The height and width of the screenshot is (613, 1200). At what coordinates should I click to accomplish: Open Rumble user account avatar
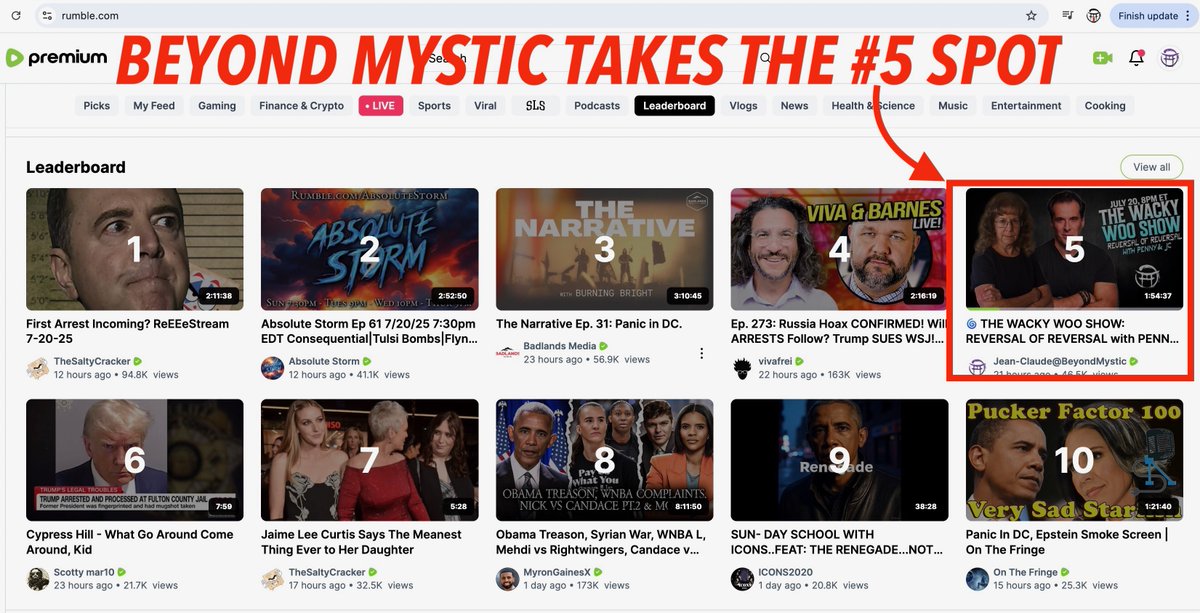(x=1170, y=58)
